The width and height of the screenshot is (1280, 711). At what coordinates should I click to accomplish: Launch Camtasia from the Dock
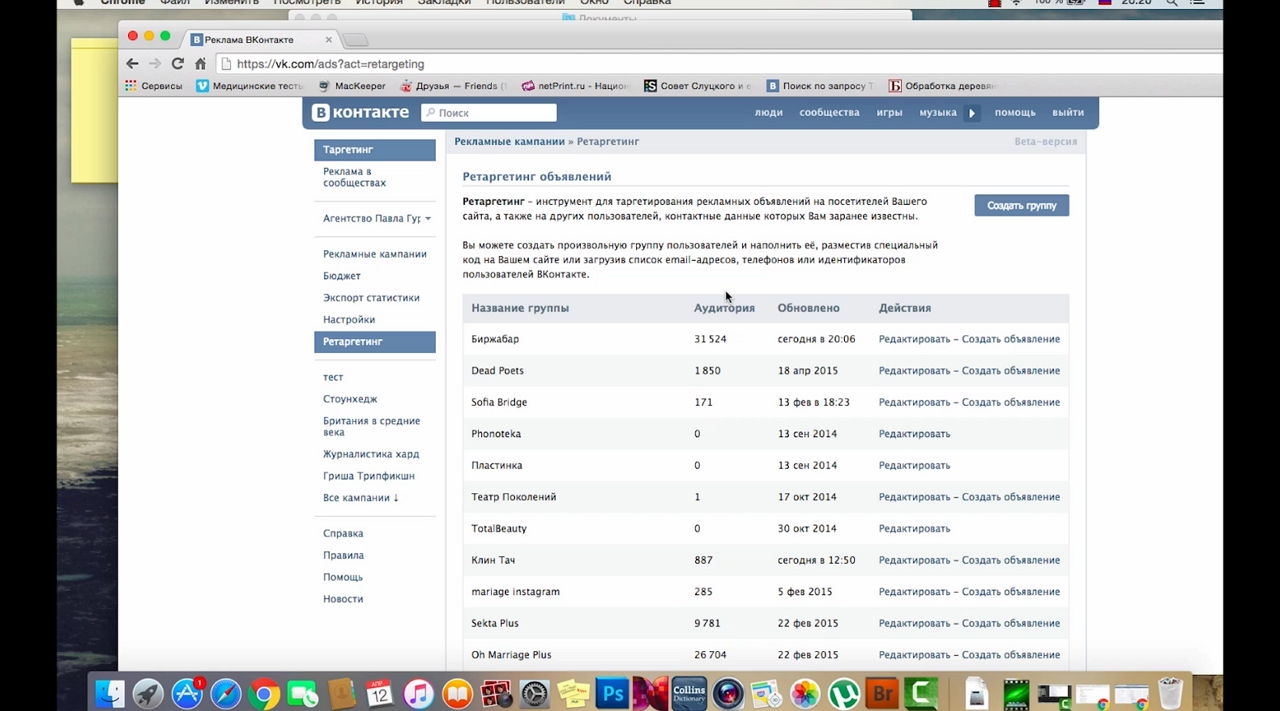[921, 693]
